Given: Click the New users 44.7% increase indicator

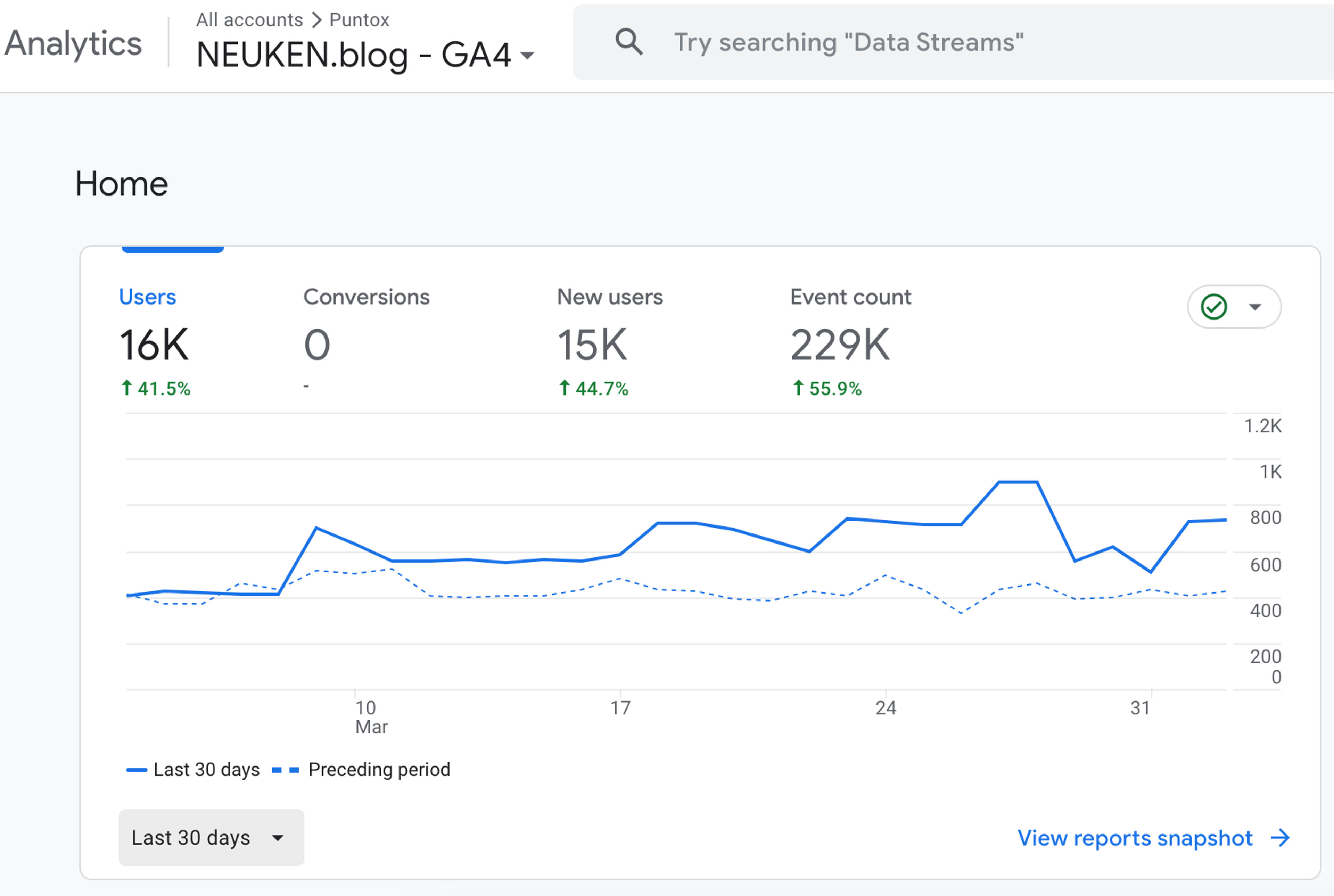Looking at the screenshot, I should (593, 389).
